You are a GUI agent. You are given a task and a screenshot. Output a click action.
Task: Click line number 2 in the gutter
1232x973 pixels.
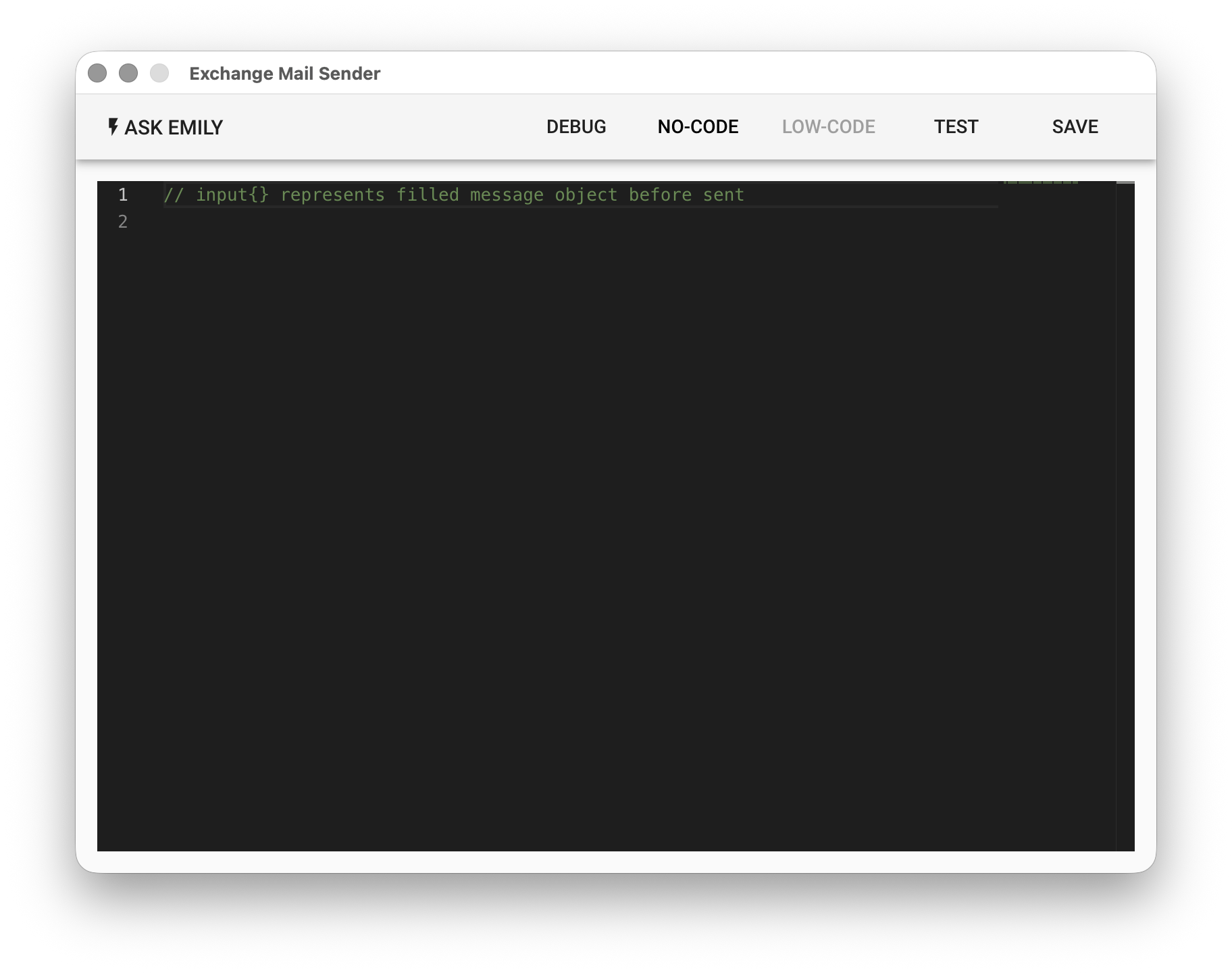tap(123, 222)
